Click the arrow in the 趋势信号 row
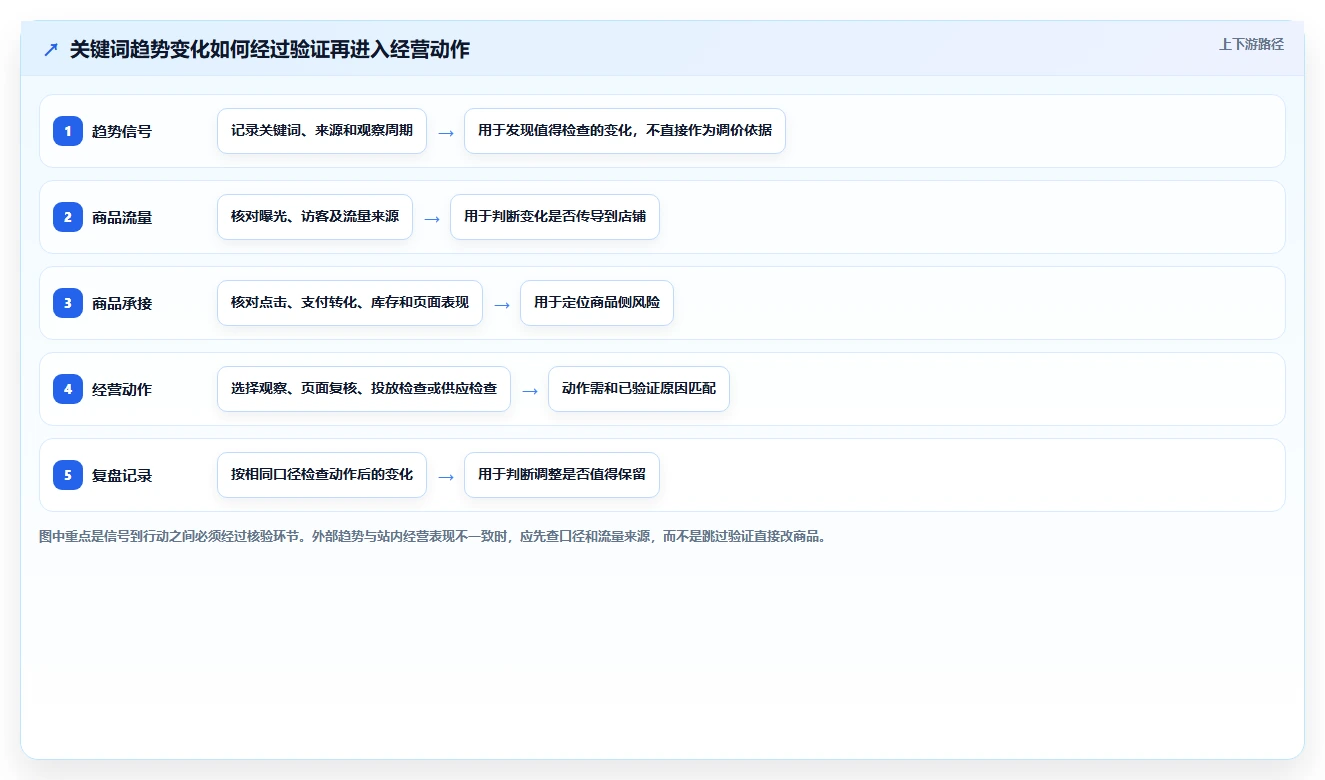The height and width of the screenshot is (780, 1325). (x=446, y=132)
